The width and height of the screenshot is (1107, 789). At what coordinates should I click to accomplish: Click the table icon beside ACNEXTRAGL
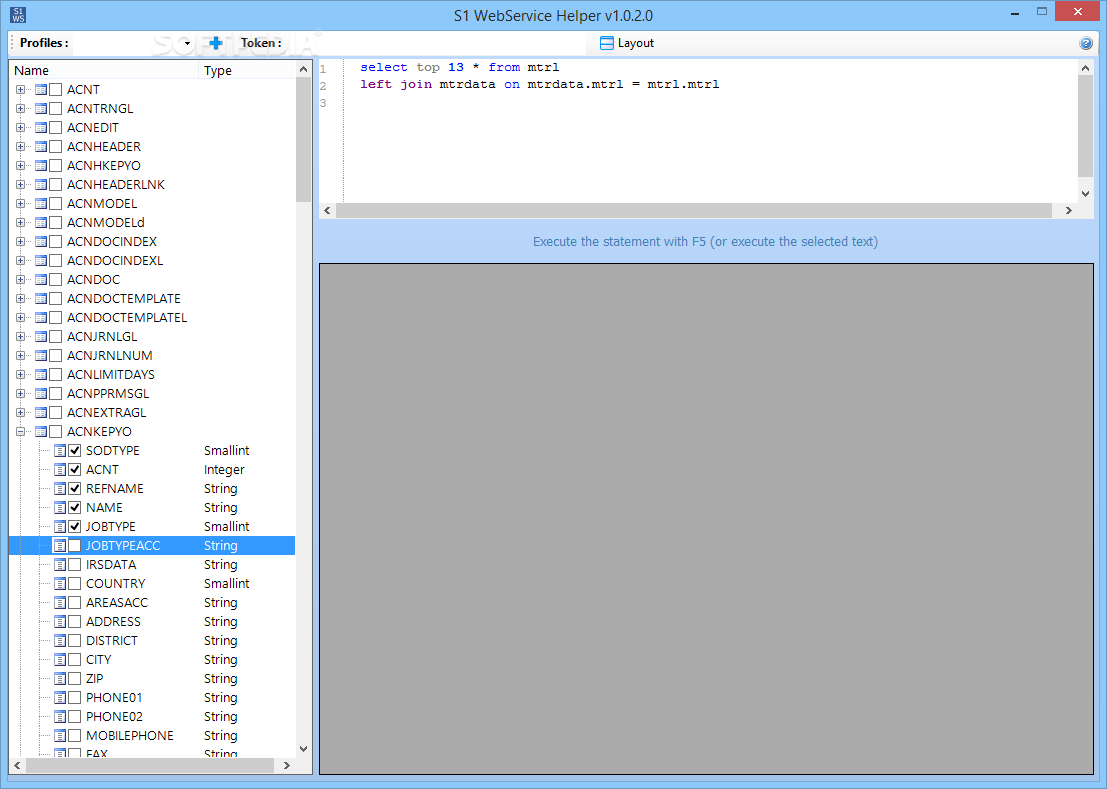point(41,412)
